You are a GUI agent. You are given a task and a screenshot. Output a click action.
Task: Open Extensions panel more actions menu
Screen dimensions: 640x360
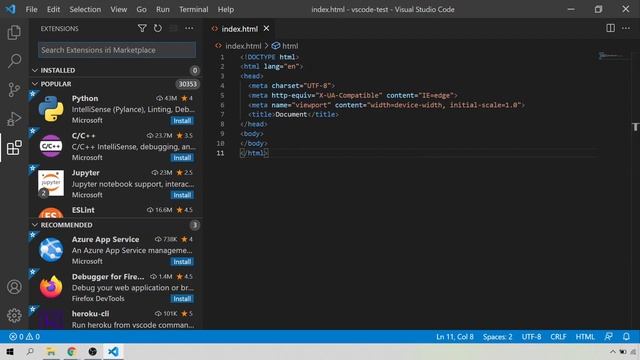click(189, 28)
